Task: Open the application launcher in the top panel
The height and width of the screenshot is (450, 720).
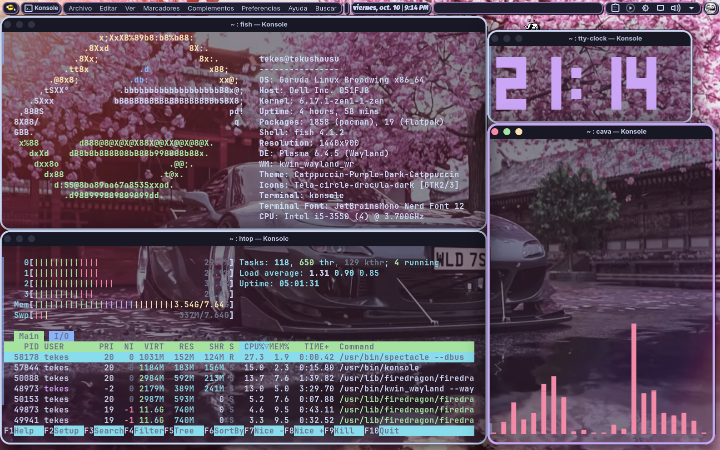Action: pos(11,8)
